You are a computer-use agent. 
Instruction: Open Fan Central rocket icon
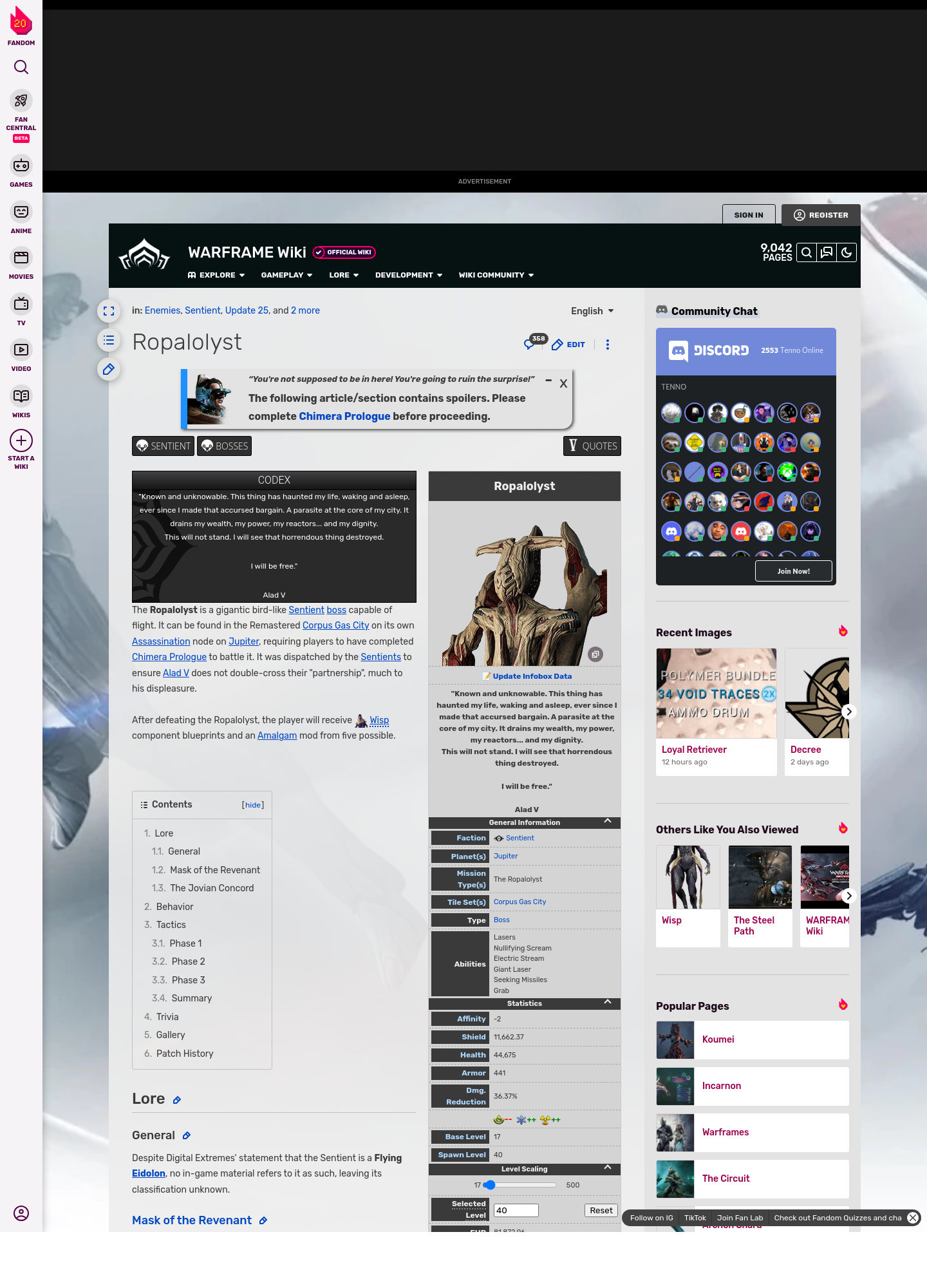(21, 101)
